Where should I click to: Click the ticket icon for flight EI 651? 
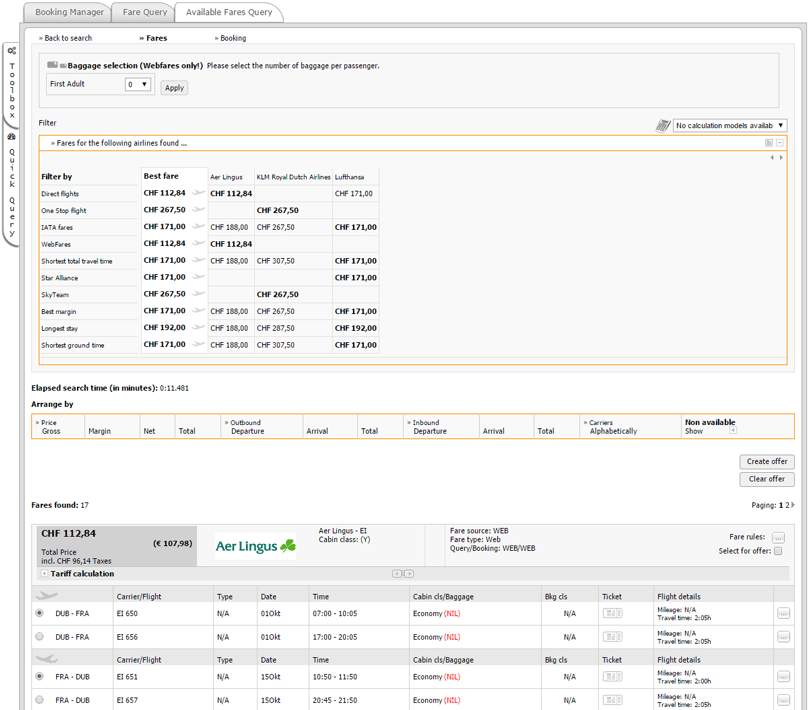point(612,676)
